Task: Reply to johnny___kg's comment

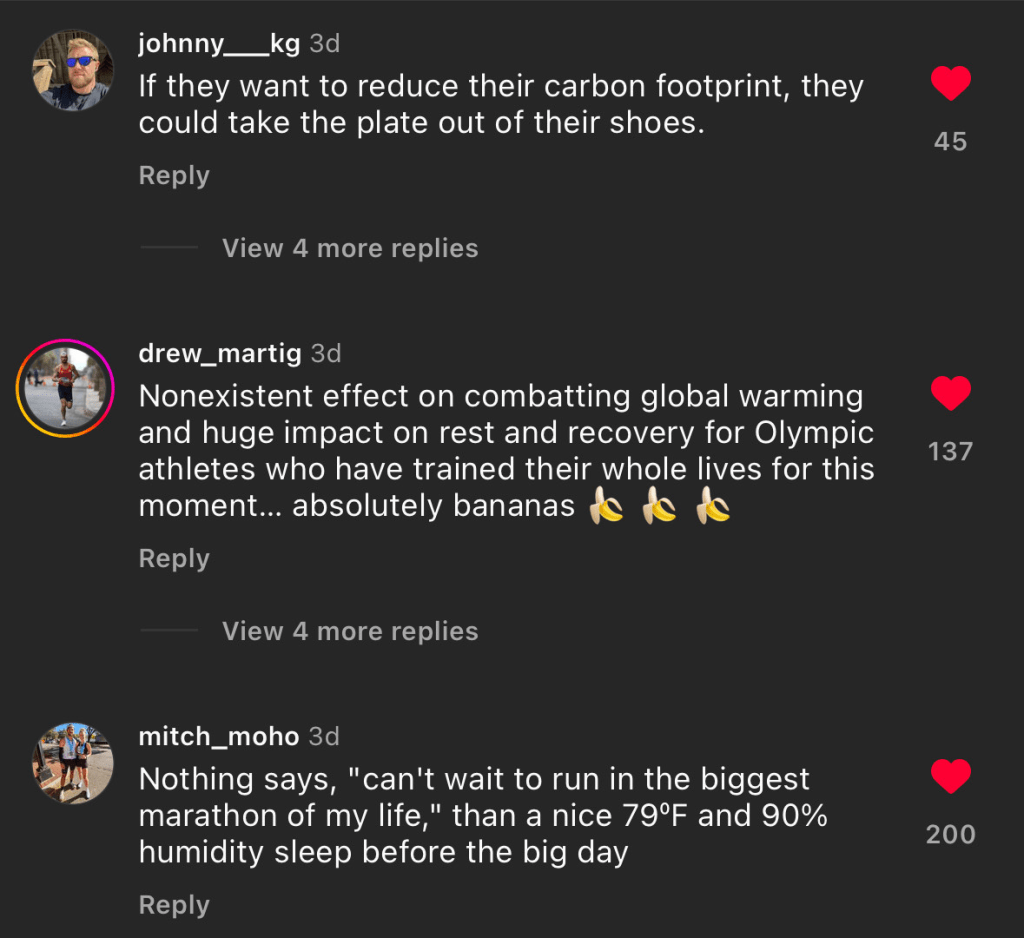Action: click(x=174, y=175)
